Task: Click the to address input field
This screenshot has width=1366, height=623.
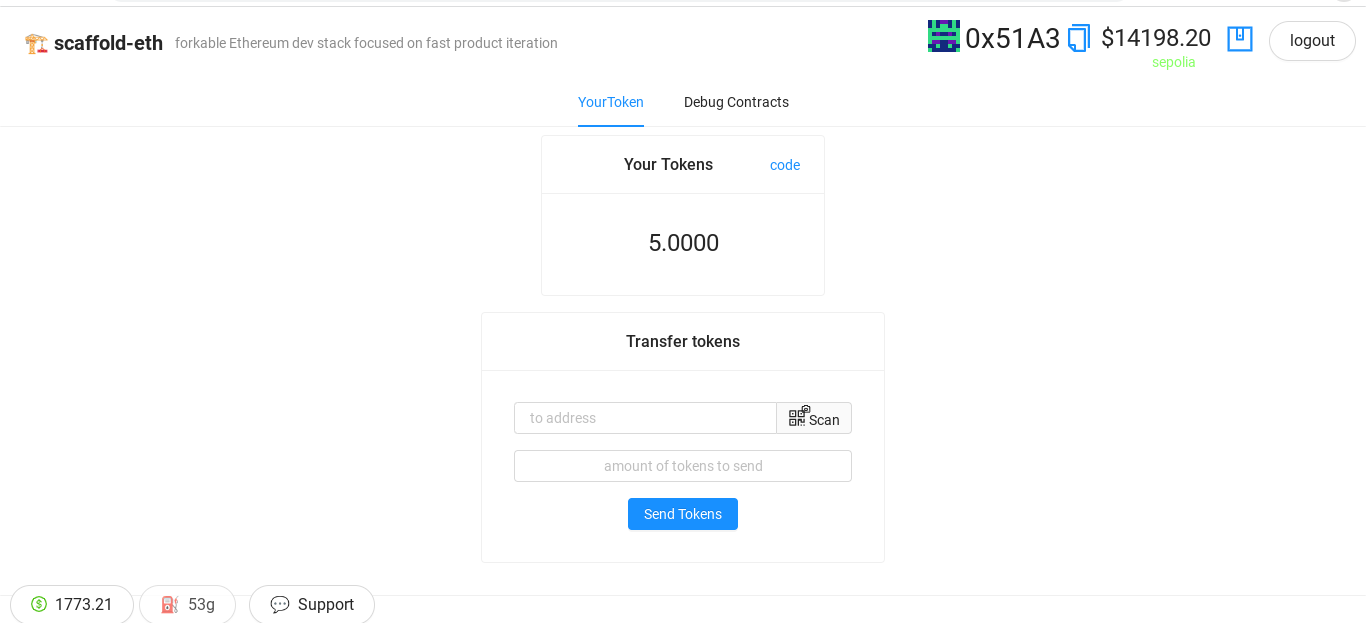Action: point(645,418)
